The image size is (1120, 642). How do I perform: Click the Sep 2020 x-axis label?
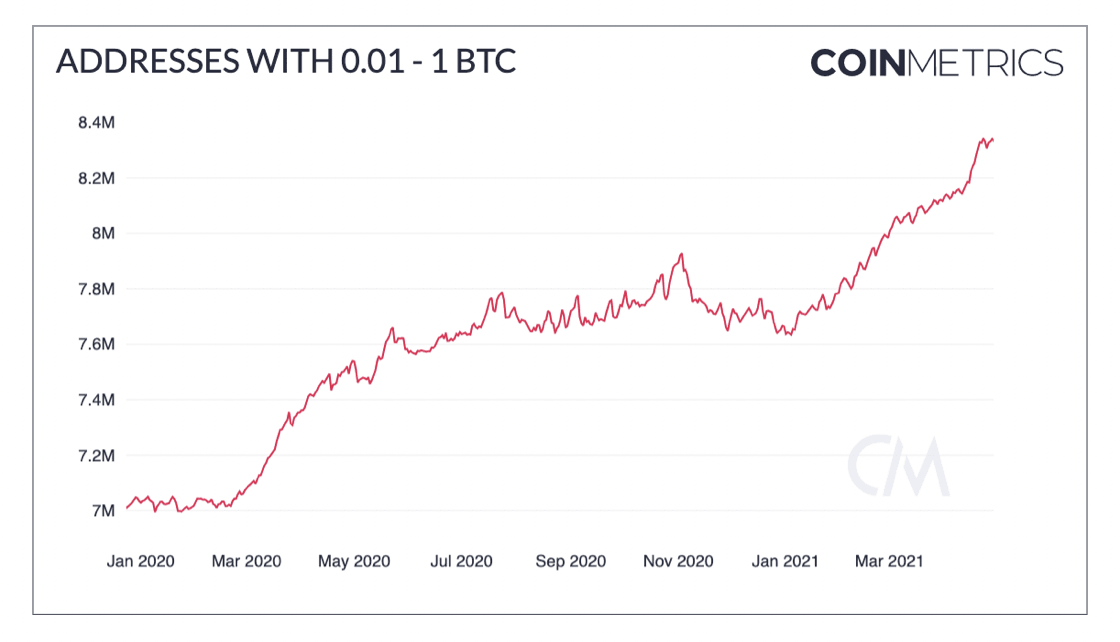(x=570, y=561)
